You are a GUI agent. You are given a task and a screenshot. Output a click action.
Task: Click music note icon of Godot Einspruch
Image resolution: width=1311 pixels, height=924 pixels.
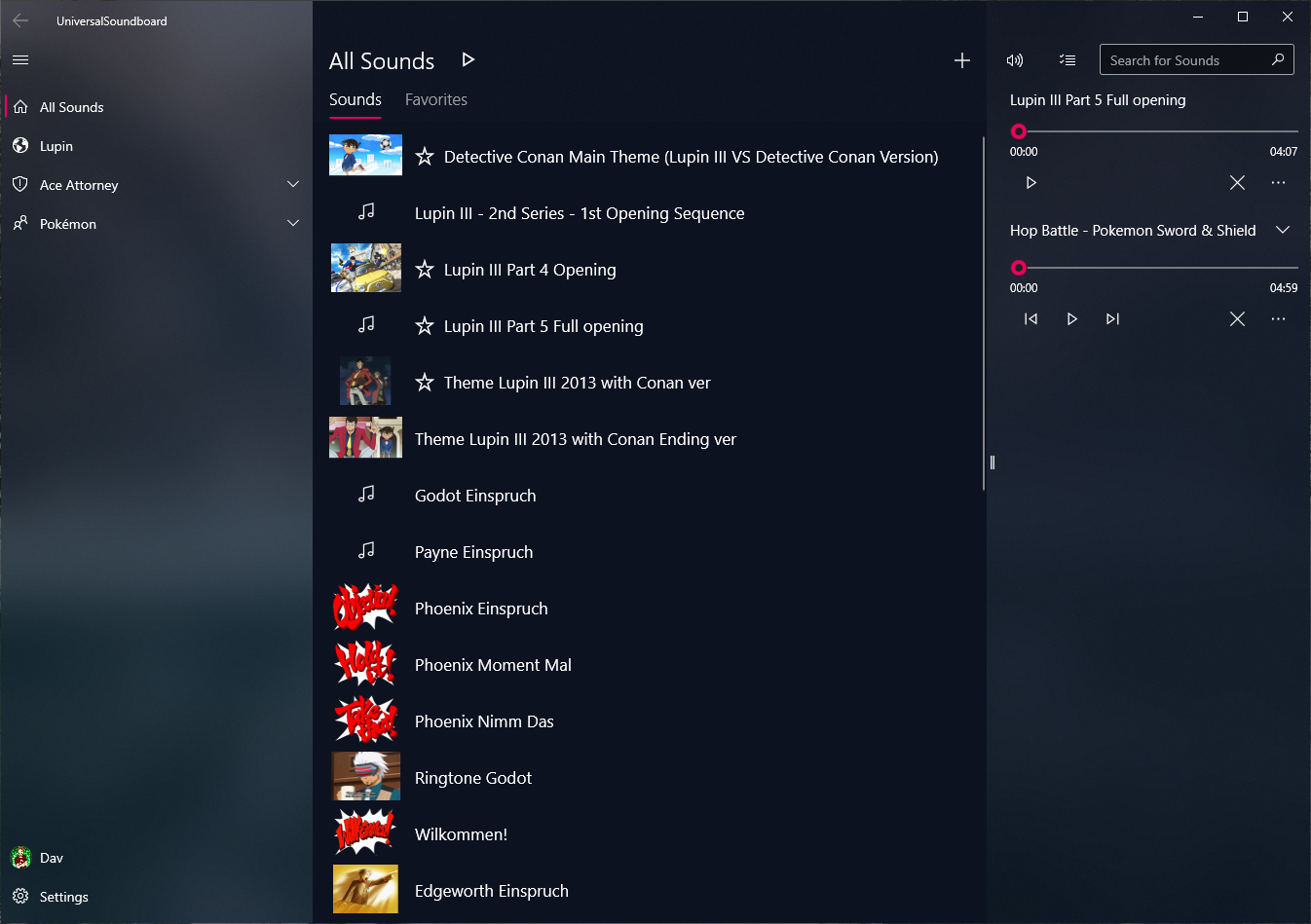366,494
